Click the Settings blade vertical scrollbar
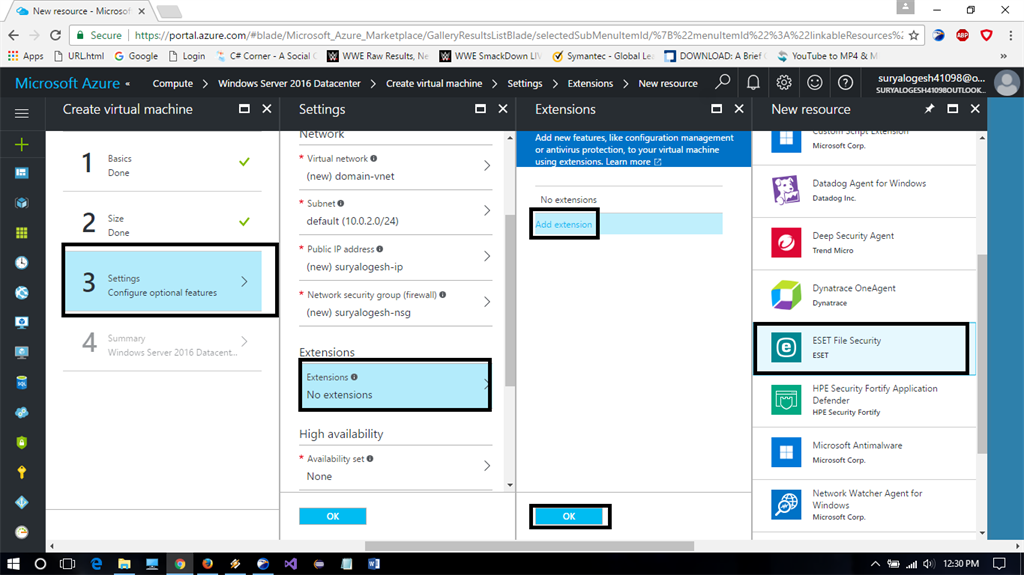This screenshot has width=1024, height=575. pyautogui.click(x=510, y=299)
